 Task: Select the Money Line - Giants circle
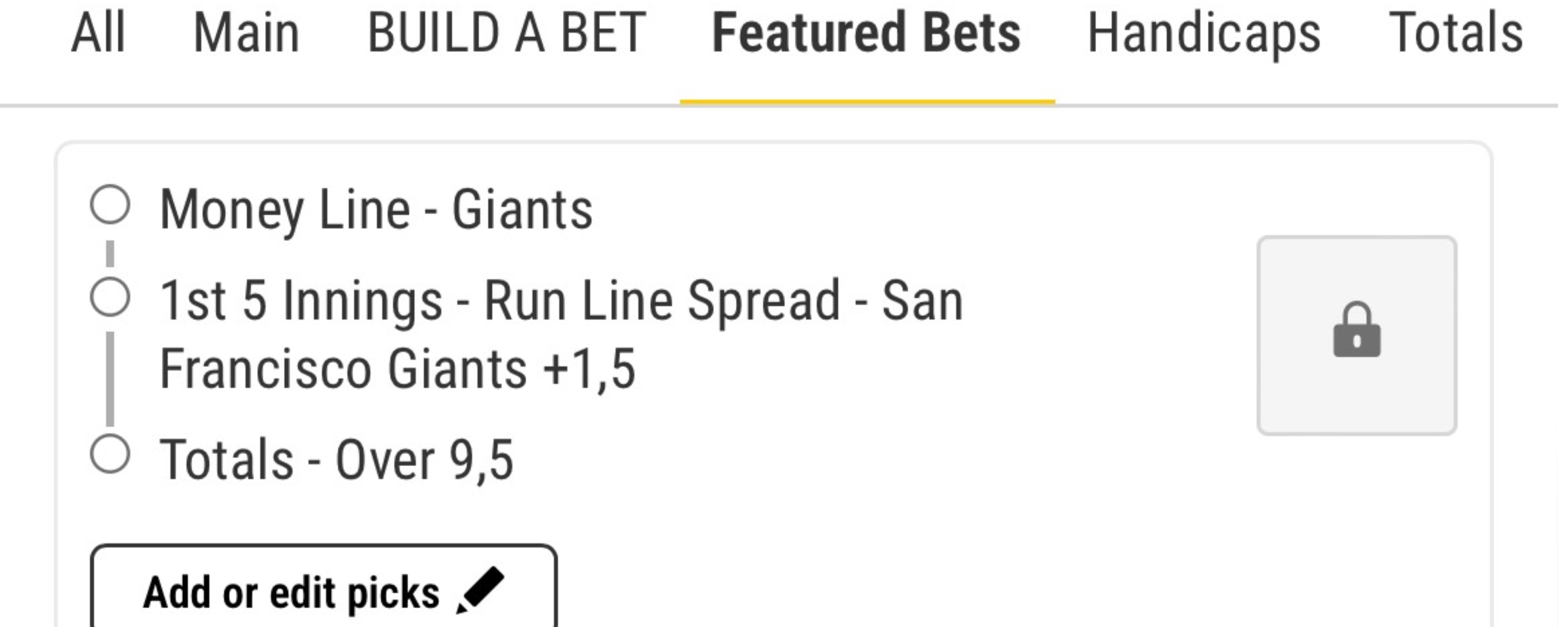[110, 204]
